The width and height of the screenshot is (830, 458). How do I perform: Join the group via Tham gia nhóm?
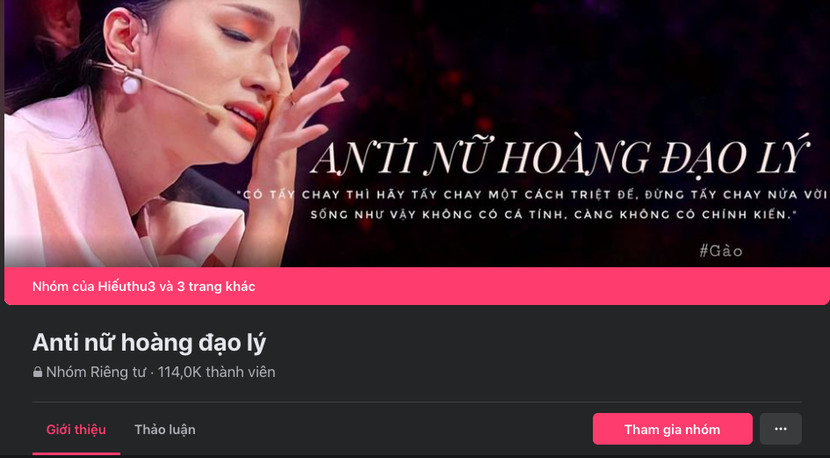click(672, 429)
